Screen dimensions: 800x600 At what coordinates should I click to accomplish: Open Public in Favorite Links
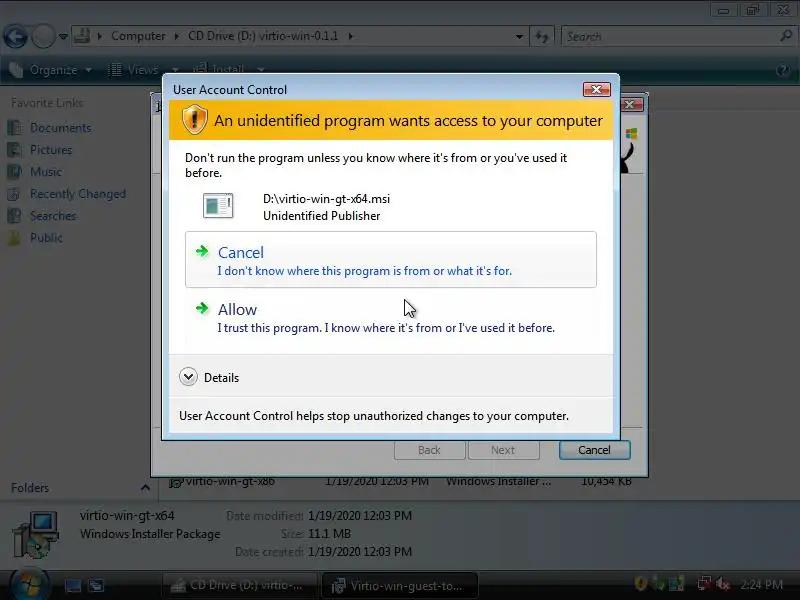(46, 238)
